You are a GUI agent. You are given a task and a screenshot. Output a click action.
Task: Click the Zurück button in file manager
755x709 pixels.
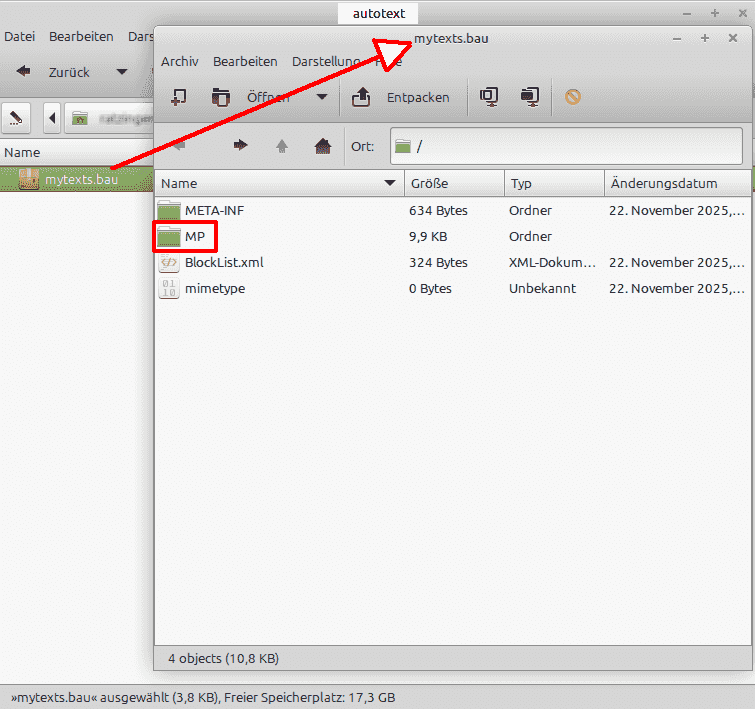point(55,72)
